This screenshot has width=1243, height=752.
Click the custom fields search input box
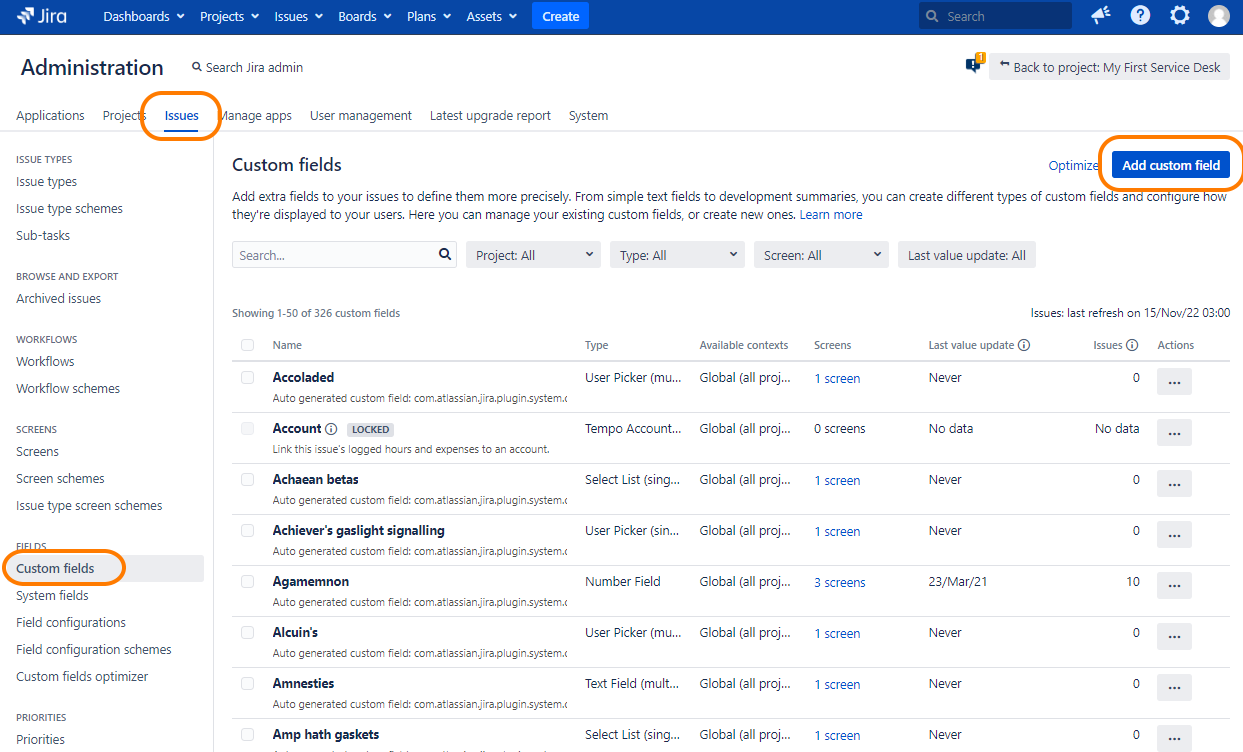[334, 255]
